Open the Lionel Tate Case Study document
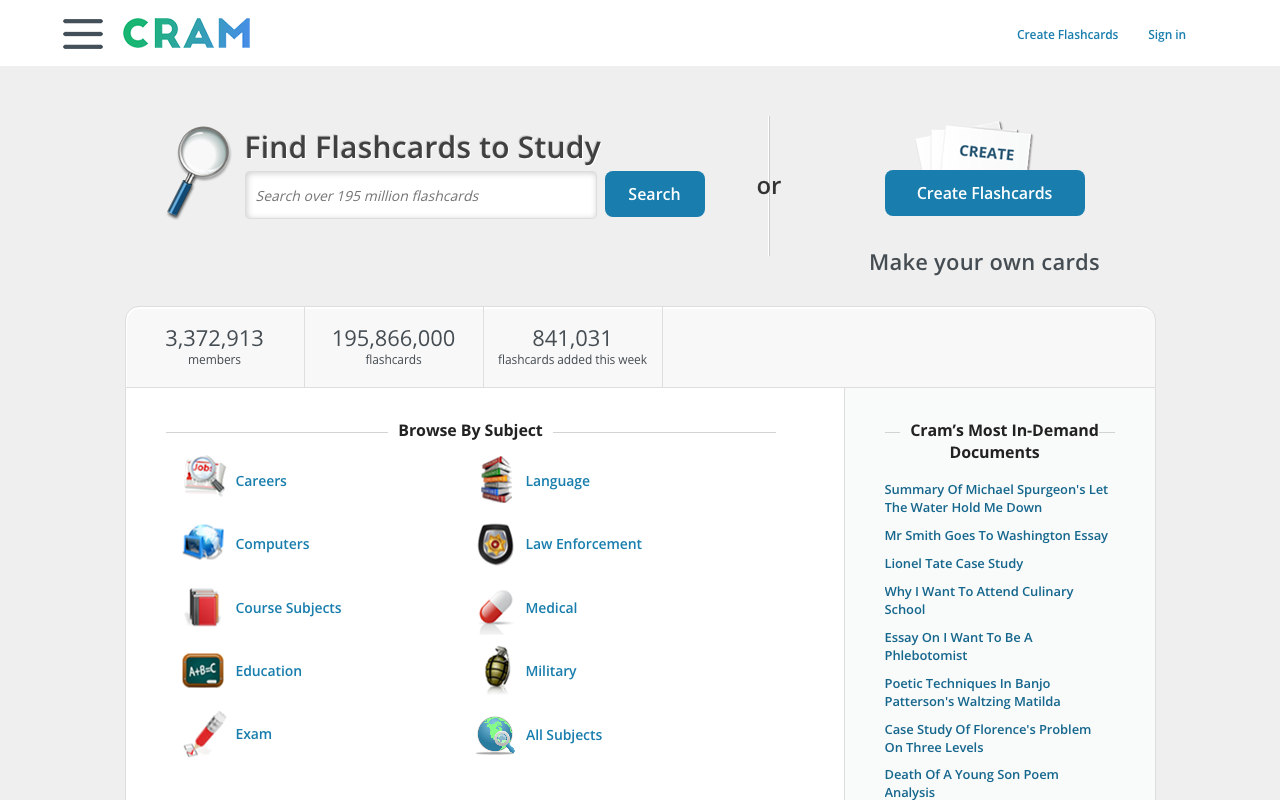The height and width of the screenshot is (800, 1280). (x=954, y=563)
